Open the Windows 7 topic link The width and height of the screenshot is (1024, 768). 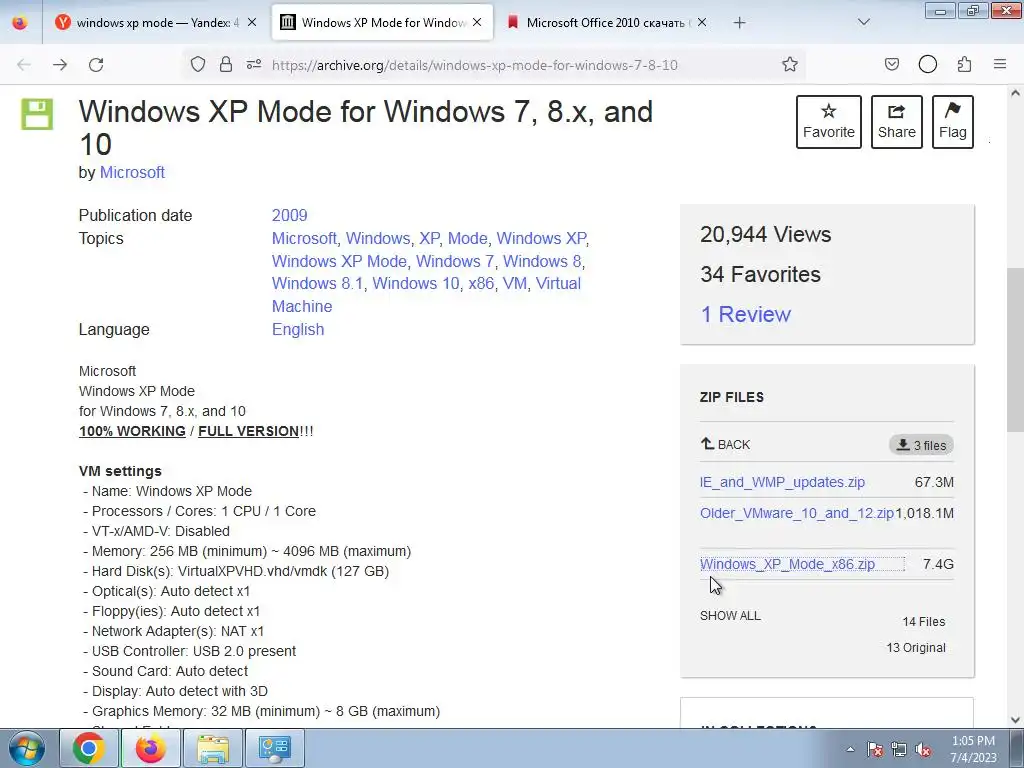(455, 261)
